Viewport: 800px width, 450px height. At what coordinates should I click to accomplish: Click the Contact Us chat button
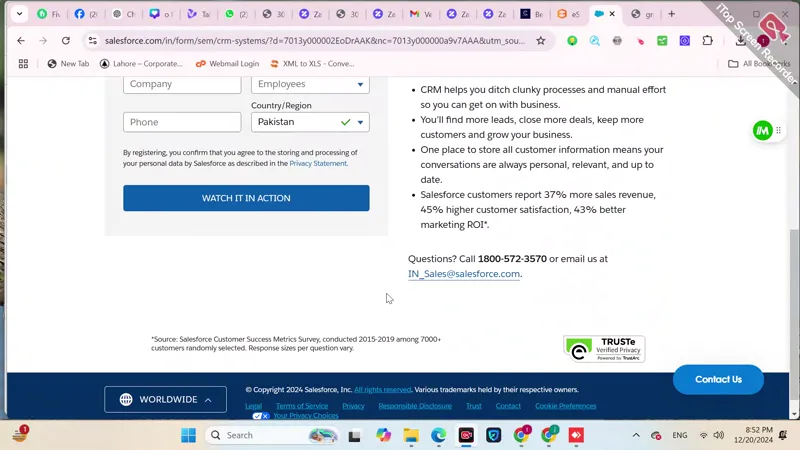(718, 380)
